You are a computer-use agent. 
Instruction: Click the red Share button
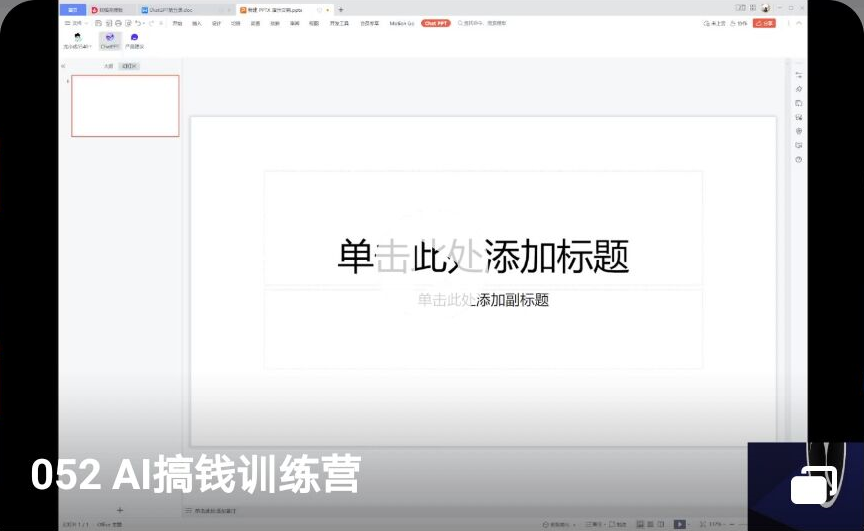click(764, 22)
